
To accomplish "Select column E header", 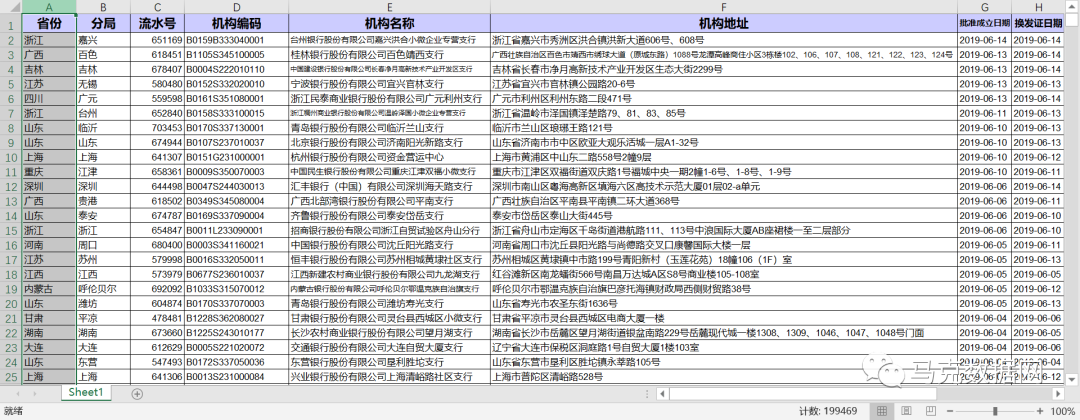I will coord(390,7).
